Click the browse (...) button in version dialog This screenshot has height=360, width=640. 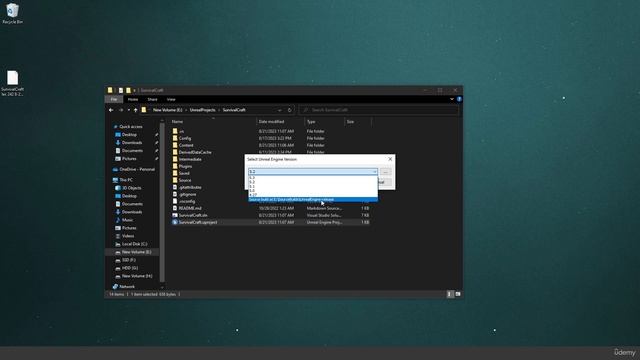(x=385, y=172)
